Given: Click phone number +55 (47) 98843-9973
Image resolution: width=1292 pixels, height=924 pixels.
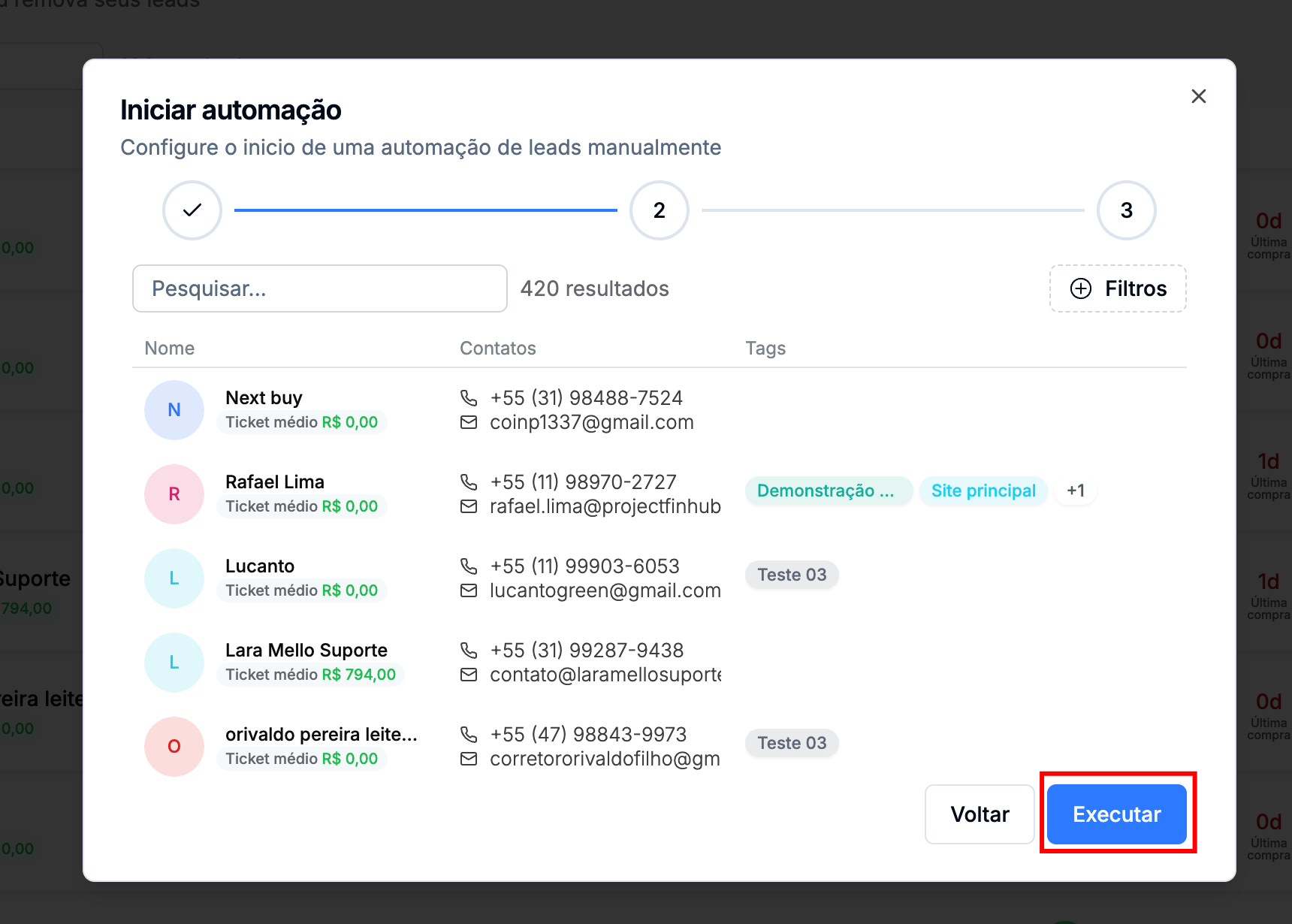Looking at the screenshot, I should (x=588, y=734).
